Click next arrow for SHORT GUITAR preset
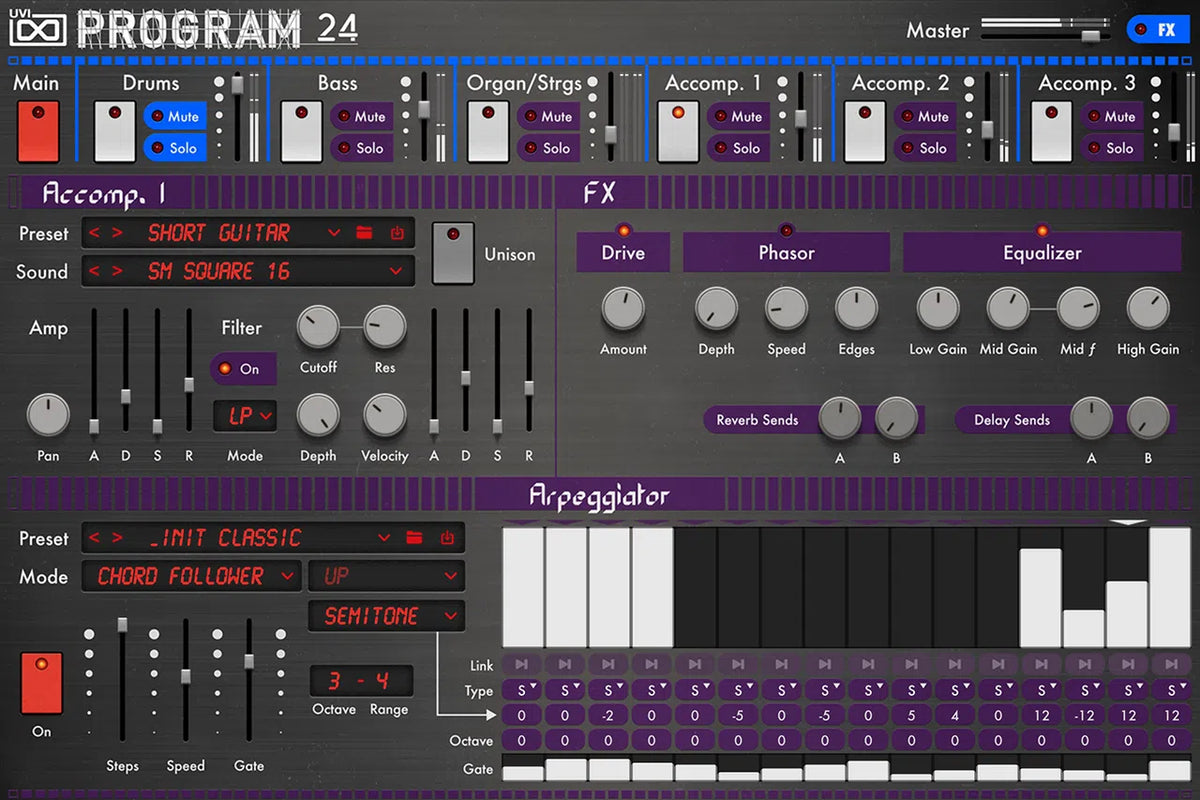Viewport: 1200px width, 800px height. [118, 233]
